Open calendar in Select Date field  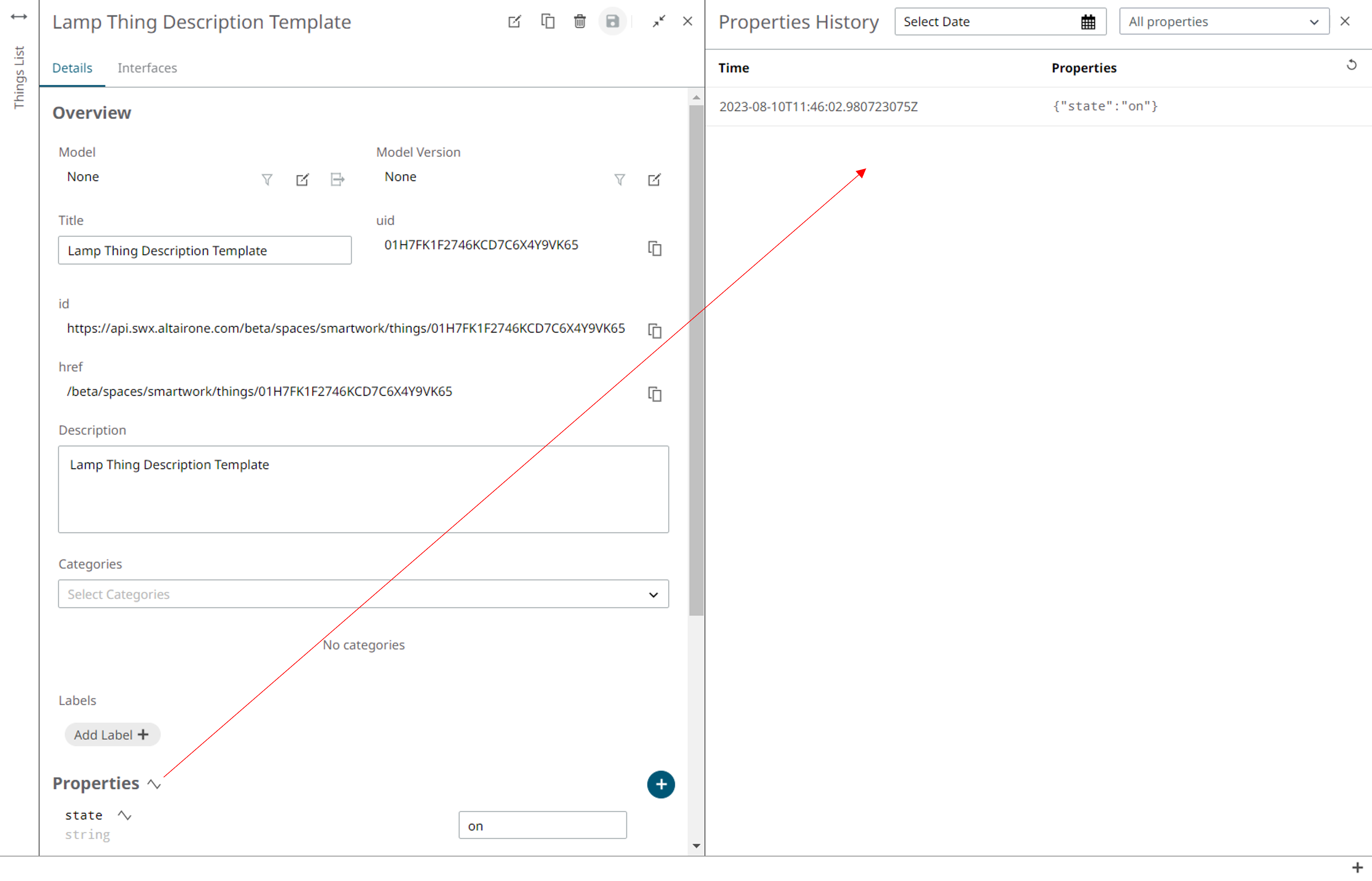1088,22
